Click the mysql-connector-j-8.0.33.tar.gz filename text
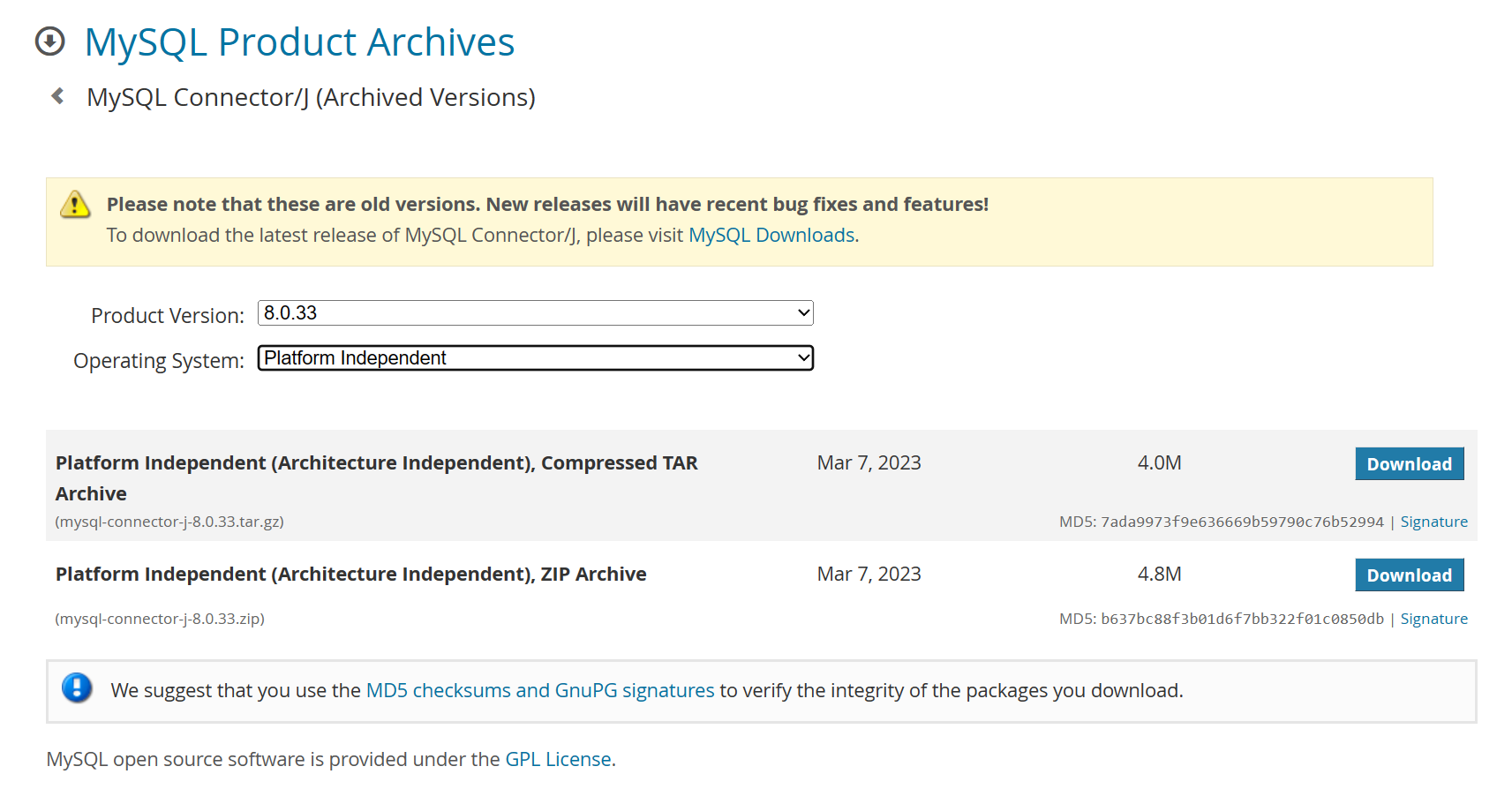The width and height of the screenshot is (1512, 804). point(169,522)
